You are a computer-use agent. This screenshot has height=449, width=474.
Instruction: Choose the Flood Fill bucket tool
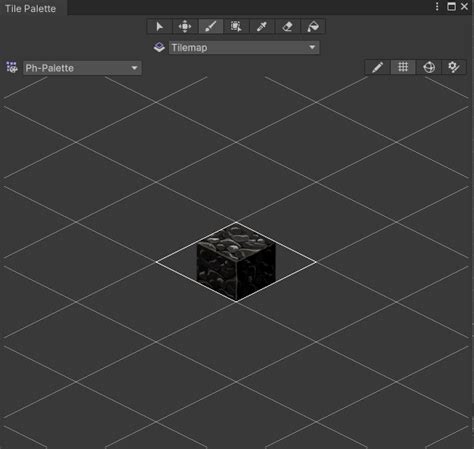[x=313, y=26]
